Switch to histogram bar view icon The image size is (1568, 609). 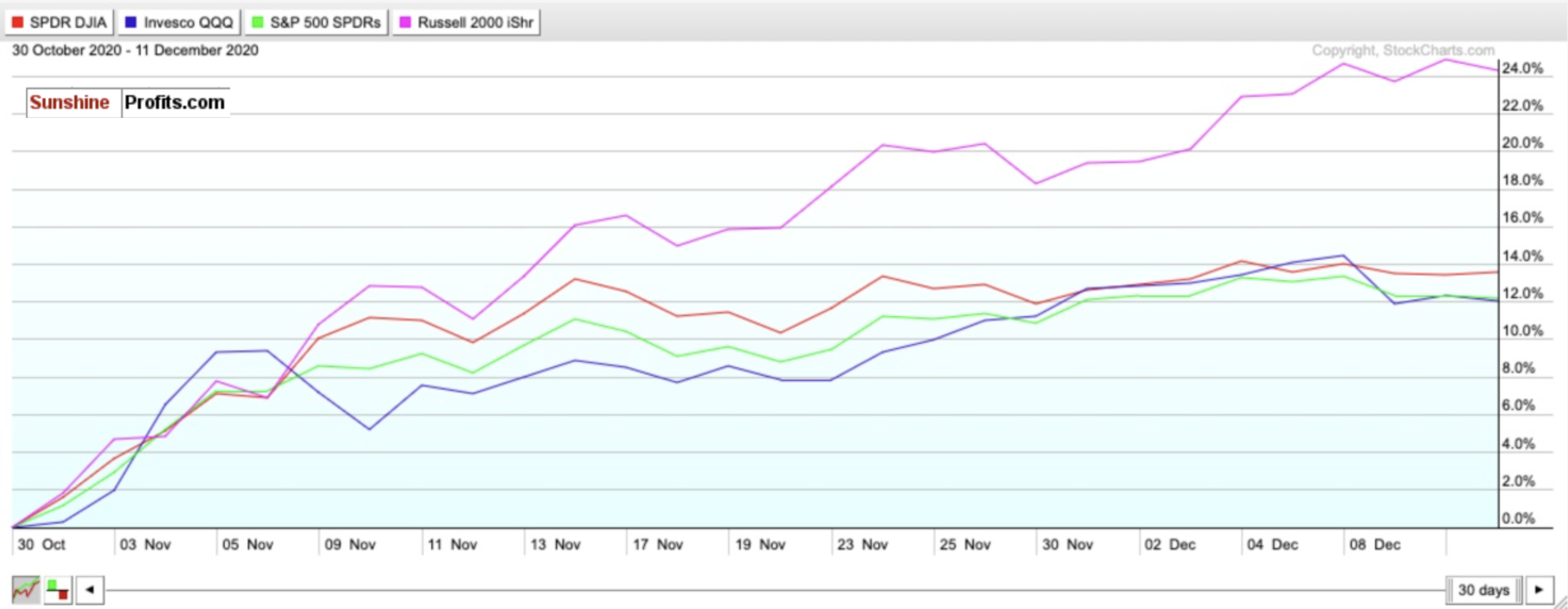(x=58, y=590)
